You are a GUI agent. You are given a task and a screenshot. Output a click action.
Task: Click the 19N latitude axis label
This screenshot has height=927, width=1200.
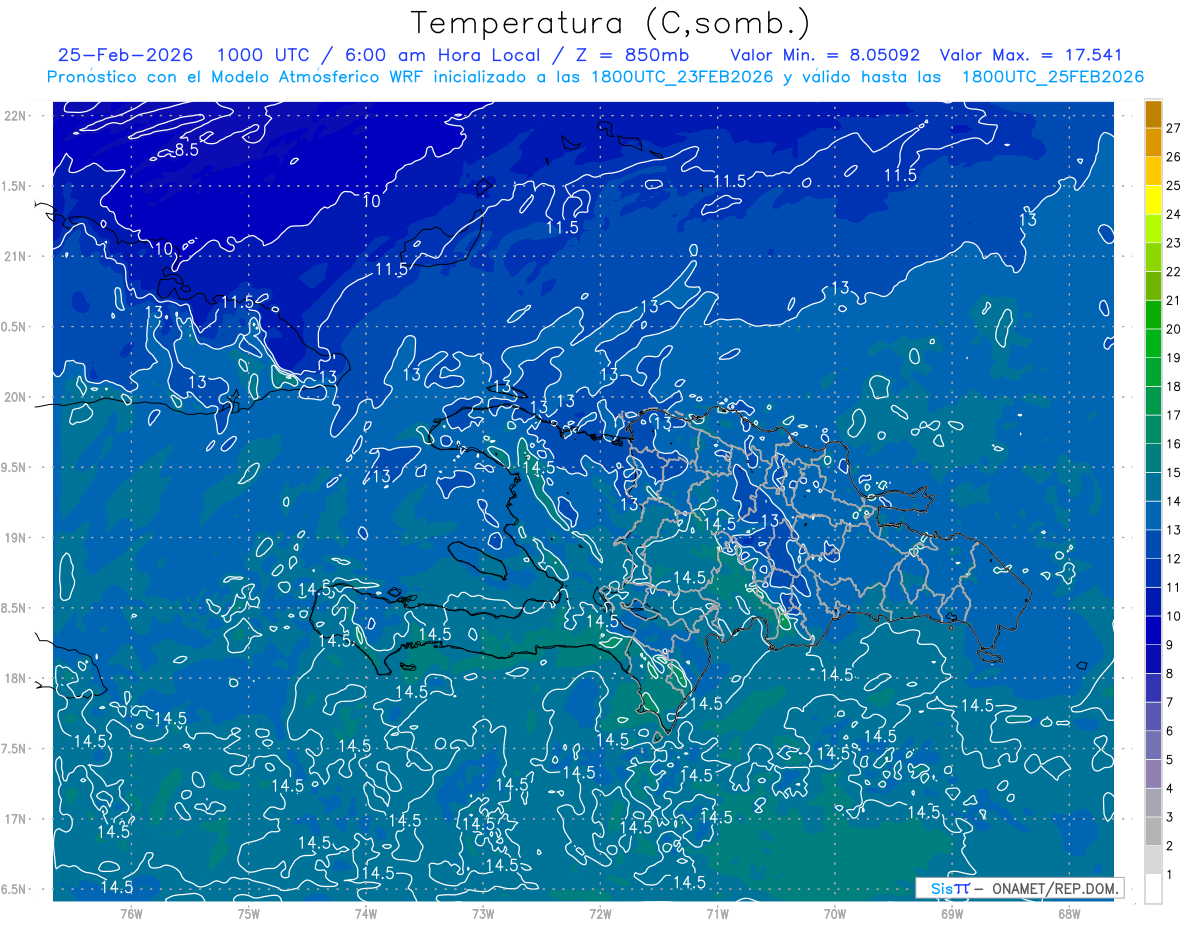pos(16,538)
